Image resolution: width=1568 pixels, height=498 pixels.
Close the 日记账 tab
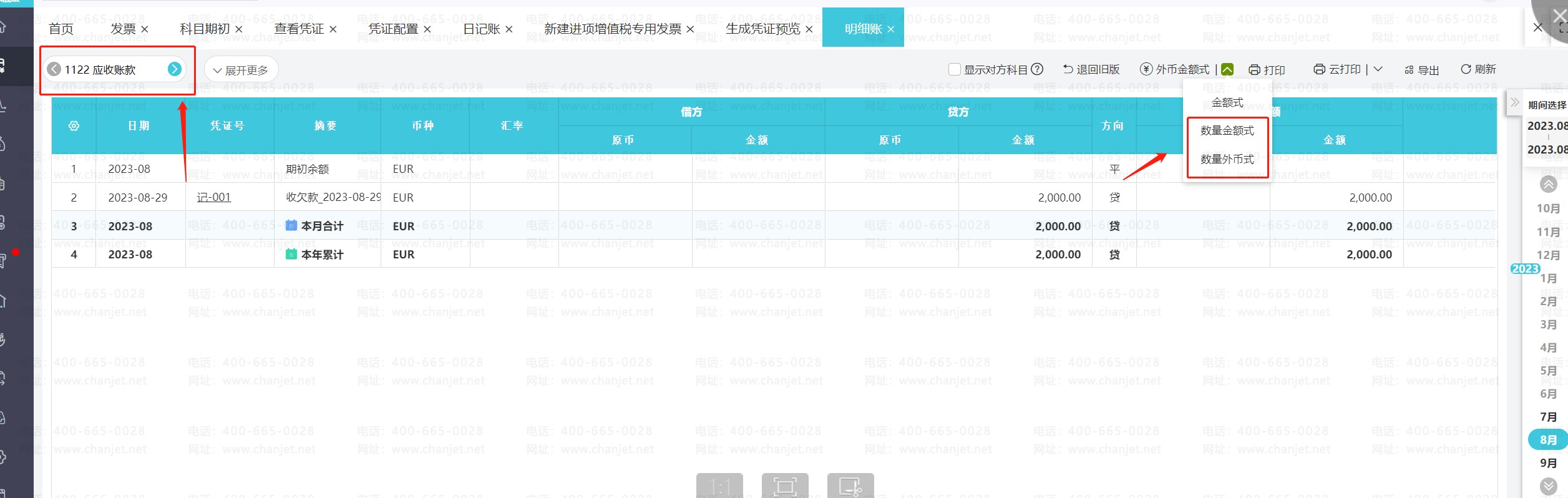509,29
